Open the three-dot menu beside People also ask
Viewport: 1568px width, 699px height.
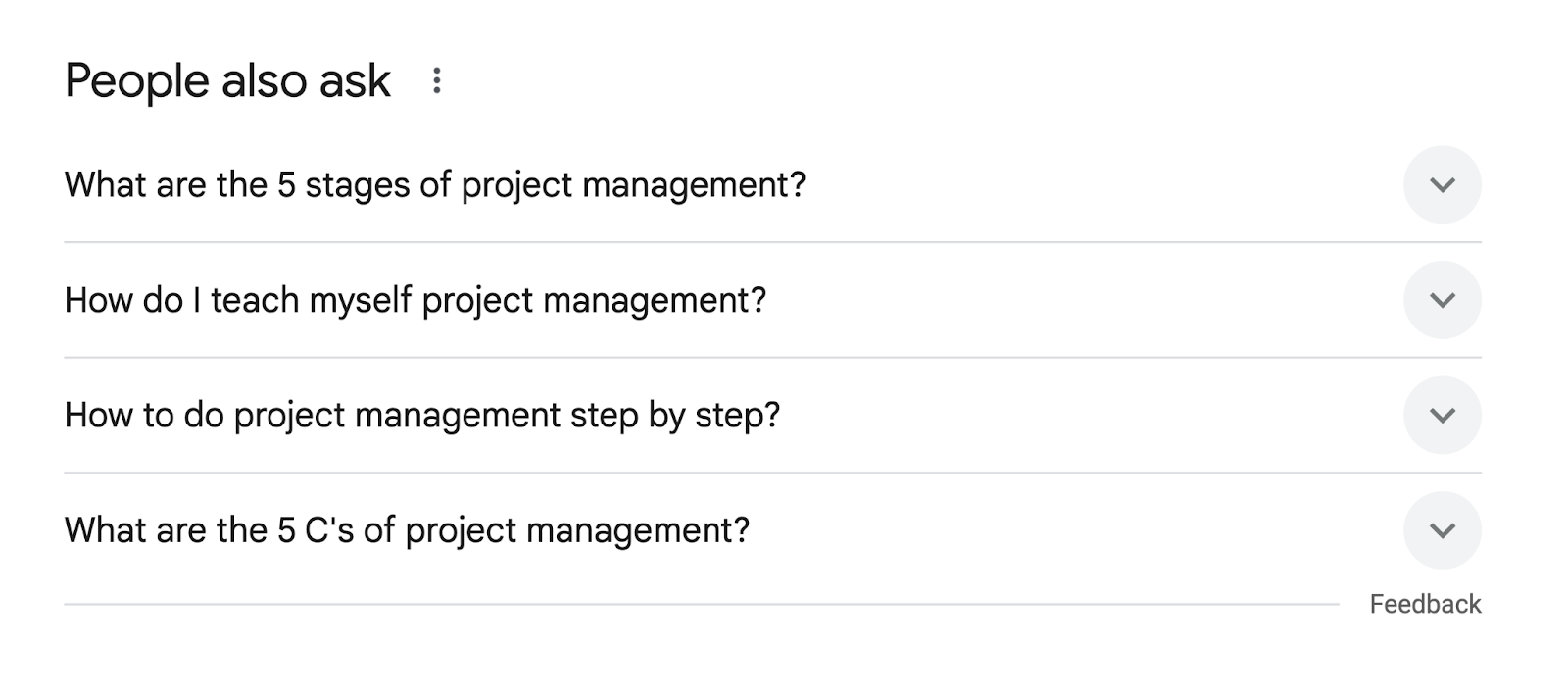coord(438,80)
